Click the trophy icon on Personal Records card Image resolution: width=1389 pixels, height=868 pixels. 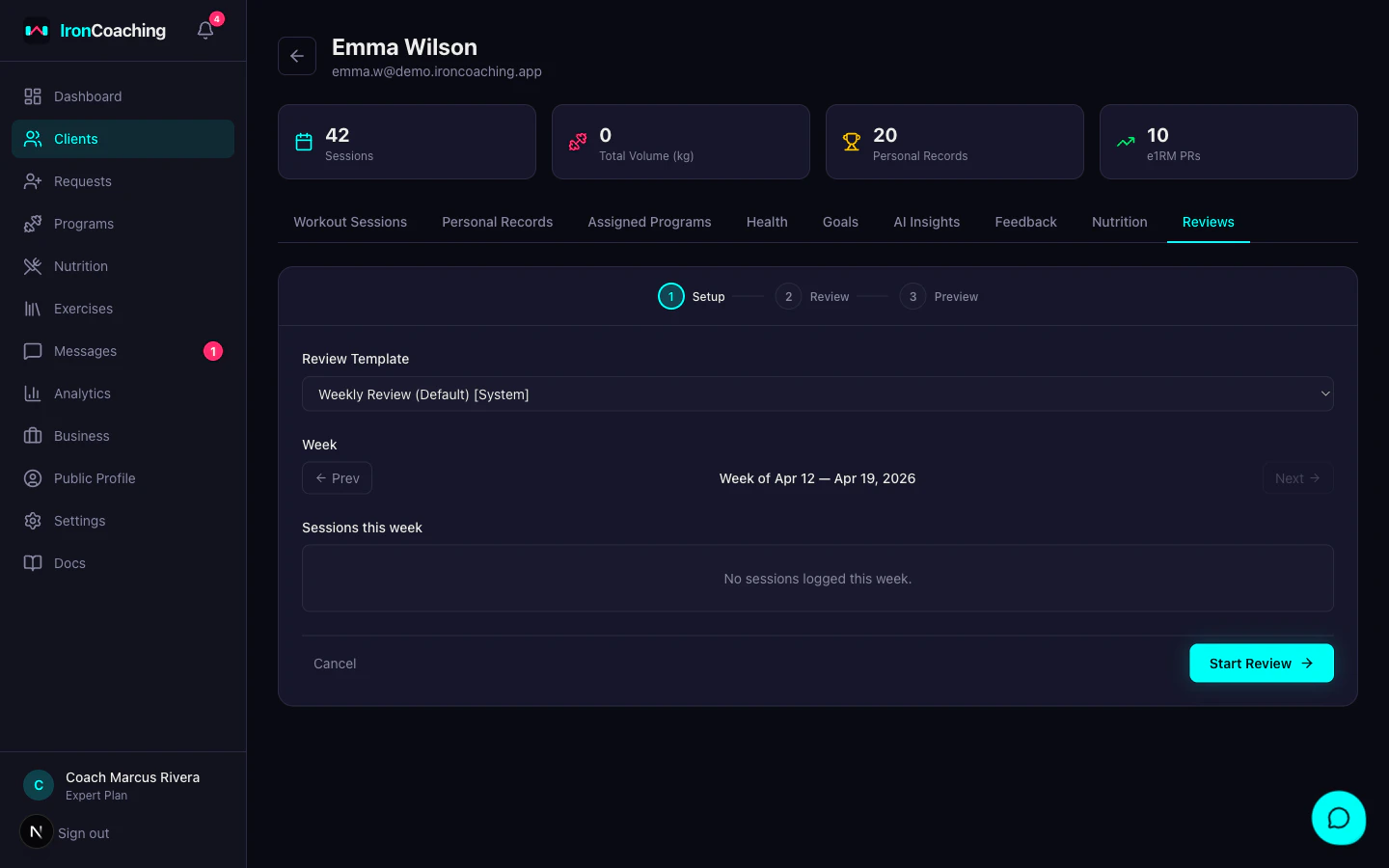coord(852,142)
